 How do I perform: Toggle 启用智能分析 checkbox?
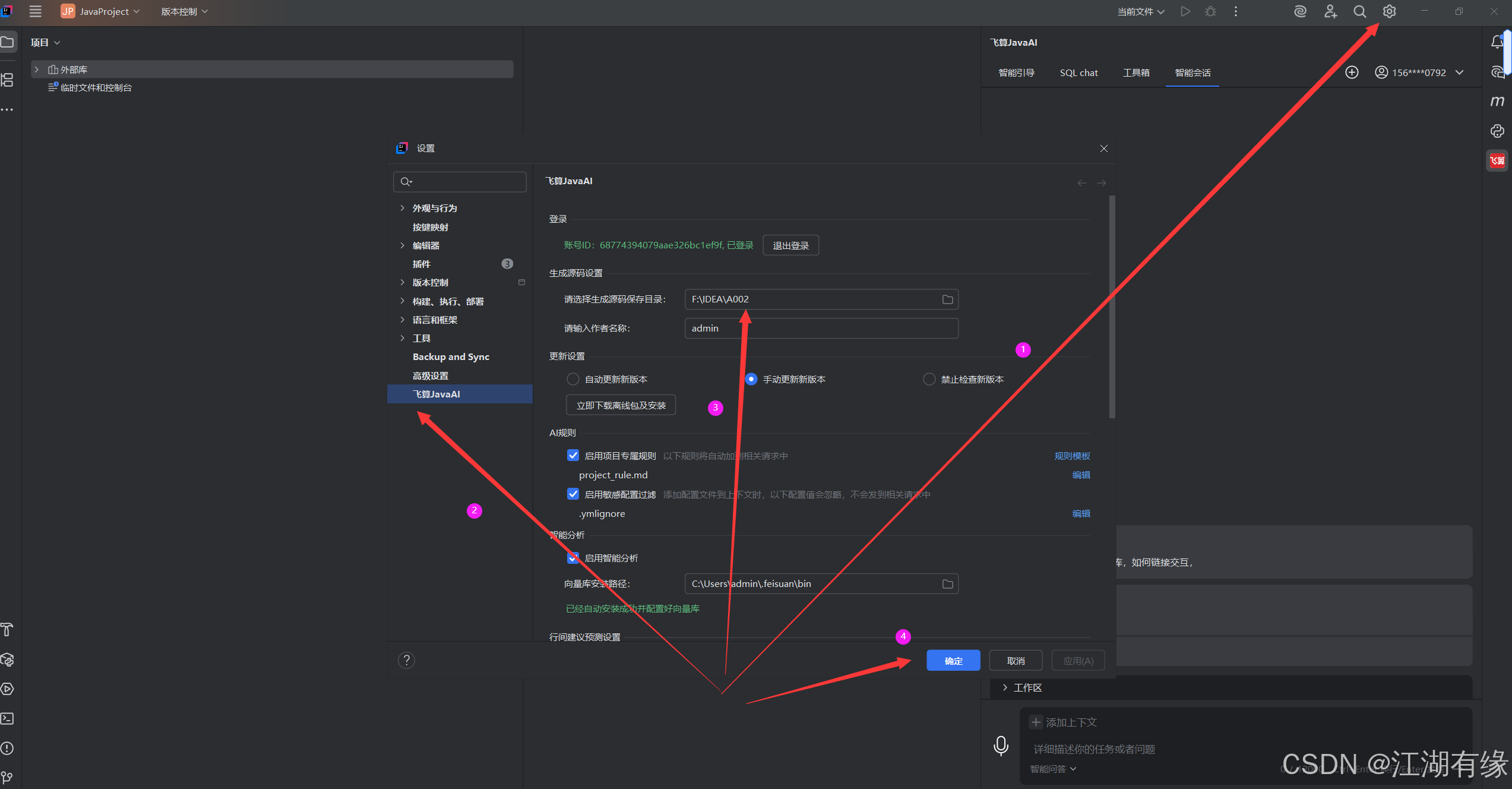click(x=573, y=558)
